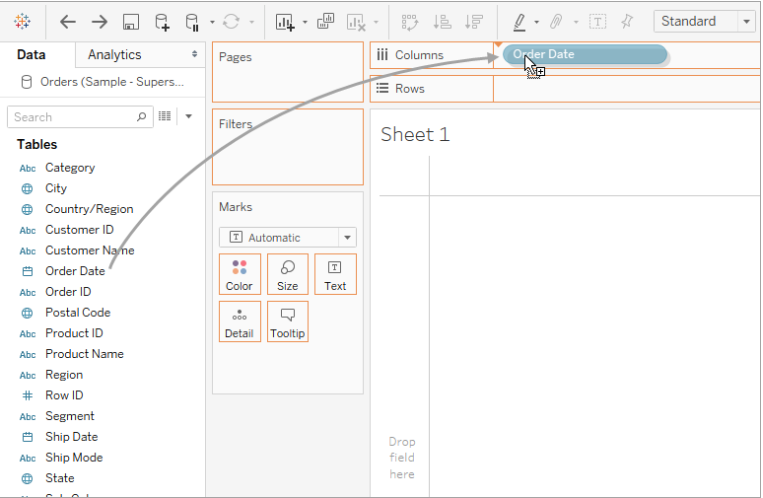Screen dimensions: 763x498
Task: Select the Customer ID field
Action: click(79, 229)
